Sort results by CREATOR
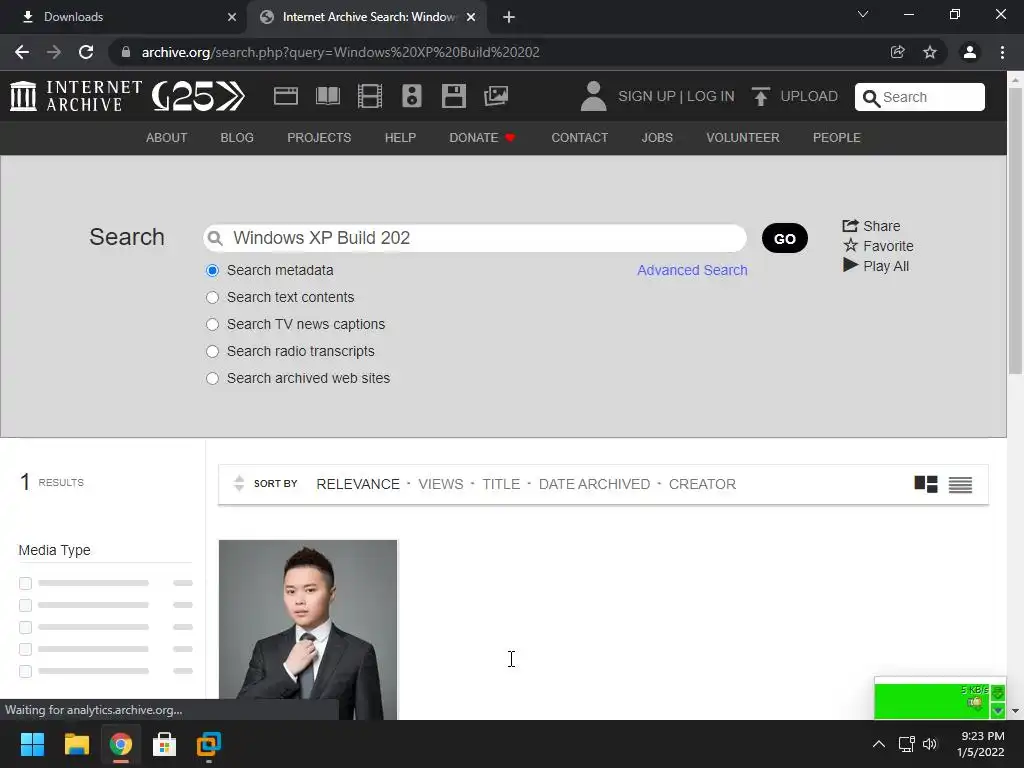This screenshot has width=1024, height=768. [702, 484]
